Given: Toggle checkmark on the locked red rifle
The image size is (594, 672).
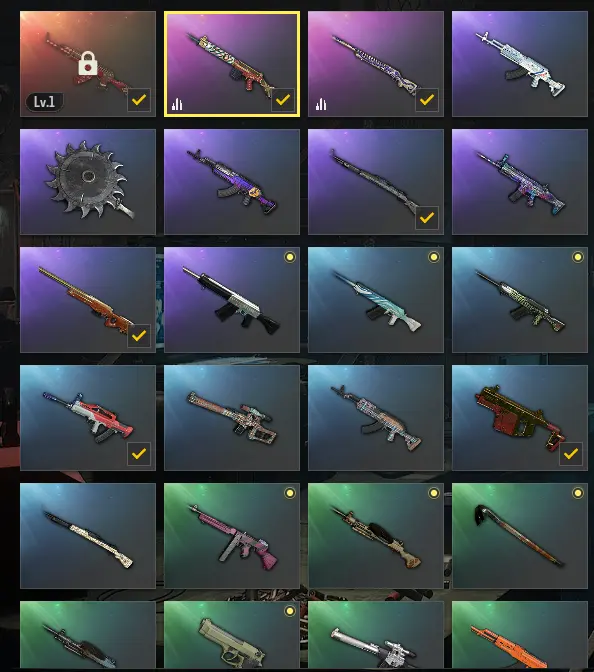Looking at the screenshot, I should pyautogui.click(x=139, y=100).
